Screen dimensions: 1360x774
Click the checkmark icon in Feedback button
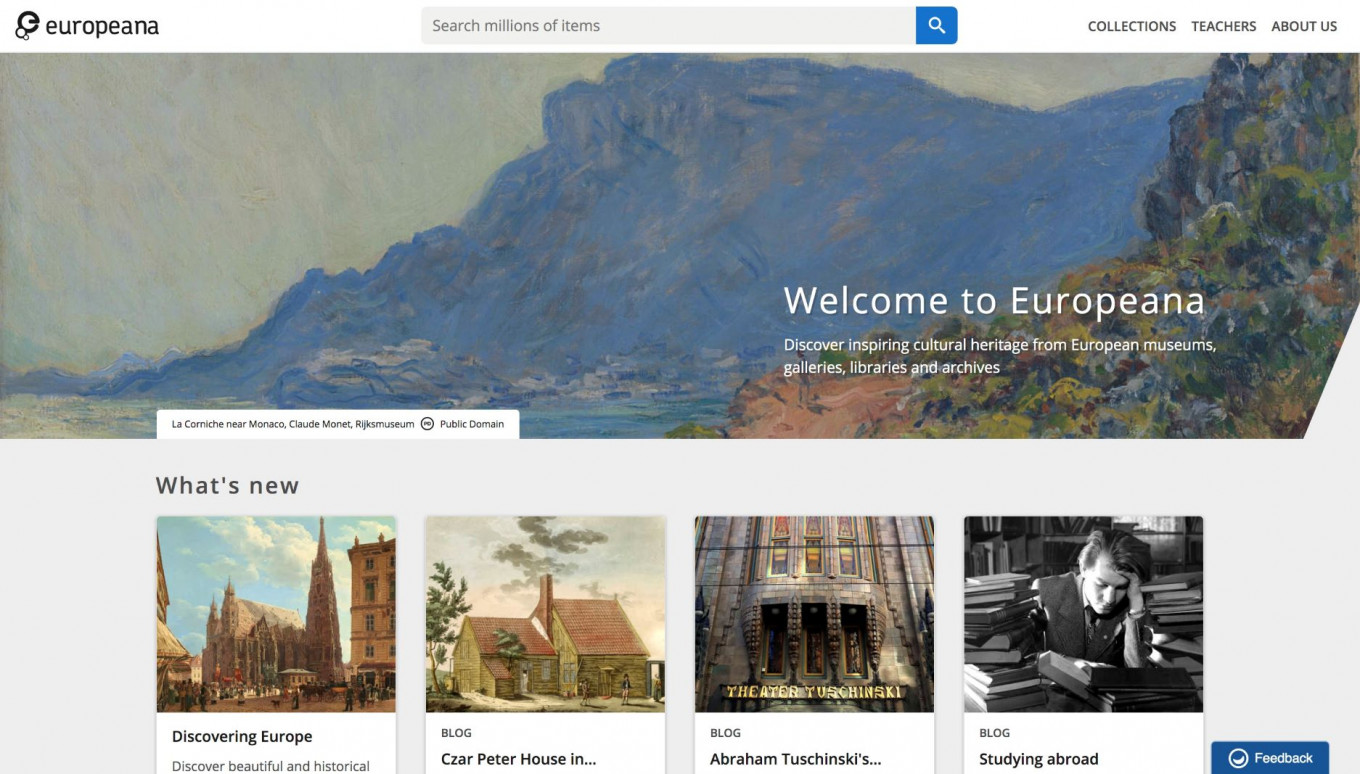coord(1238,758)
